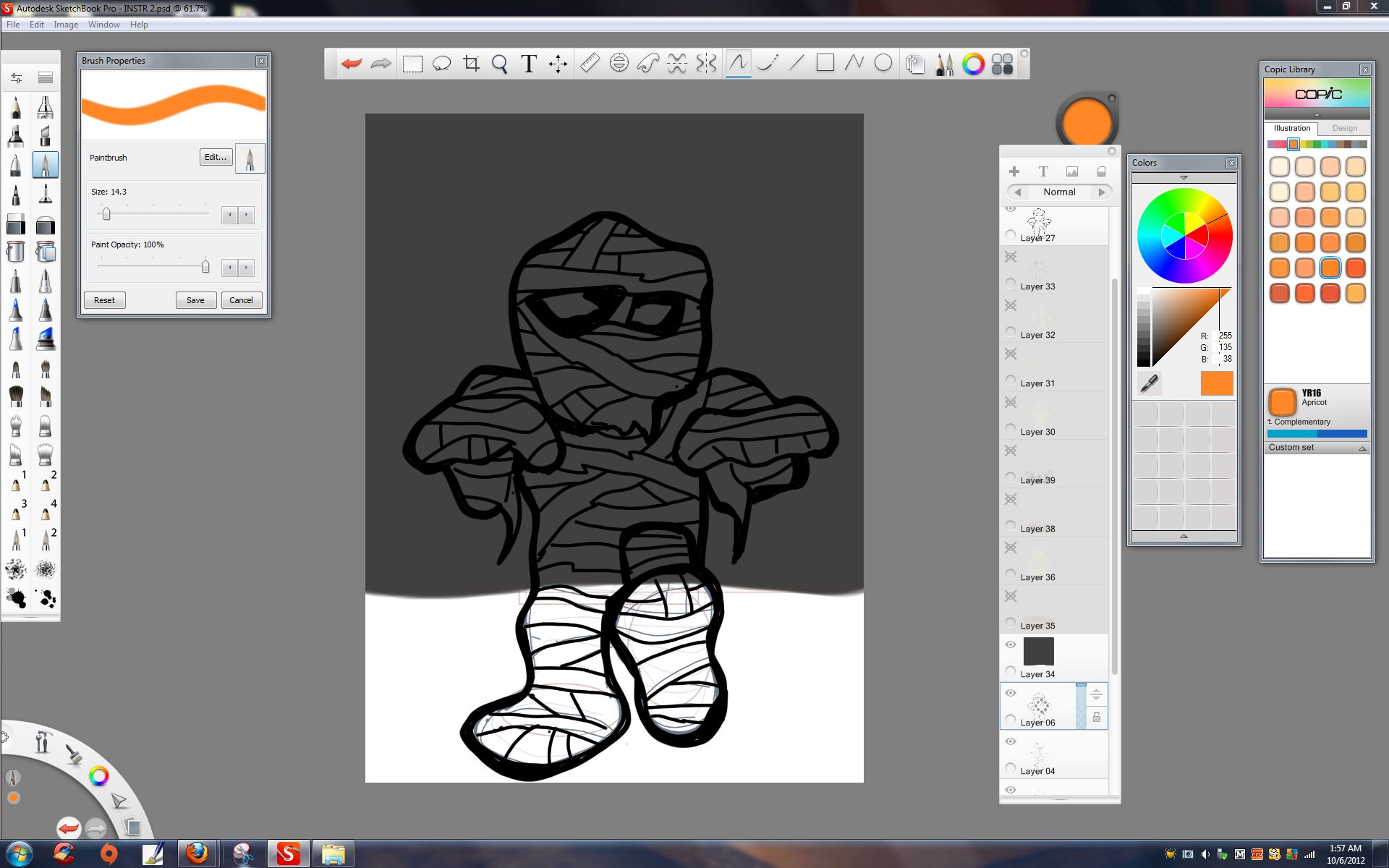Toggle lock on Layer 06

pos(1097,718)
